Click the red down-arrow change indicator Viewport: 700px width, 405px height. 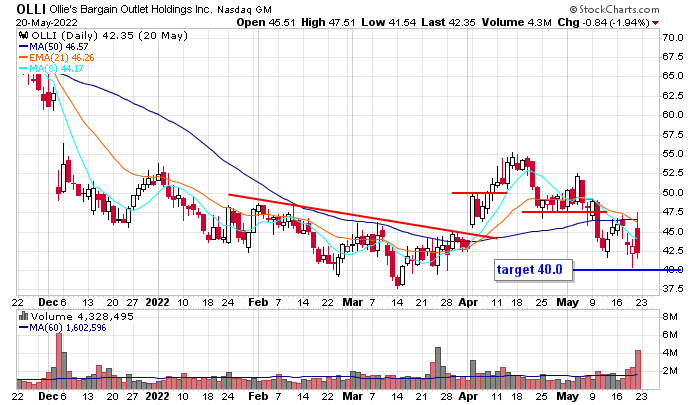[655, 23]
